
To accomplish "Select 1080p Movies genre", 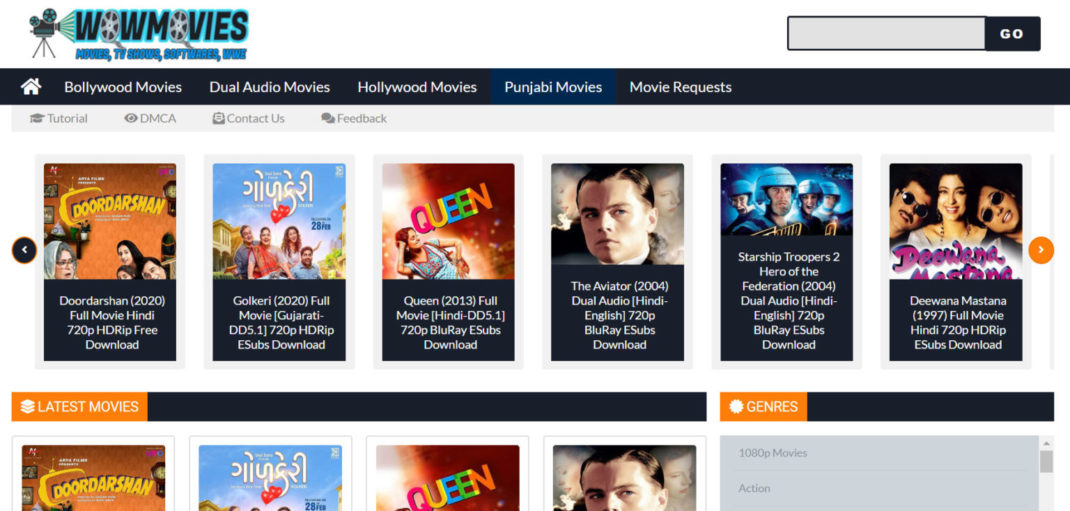I will [x=772, y=452].
